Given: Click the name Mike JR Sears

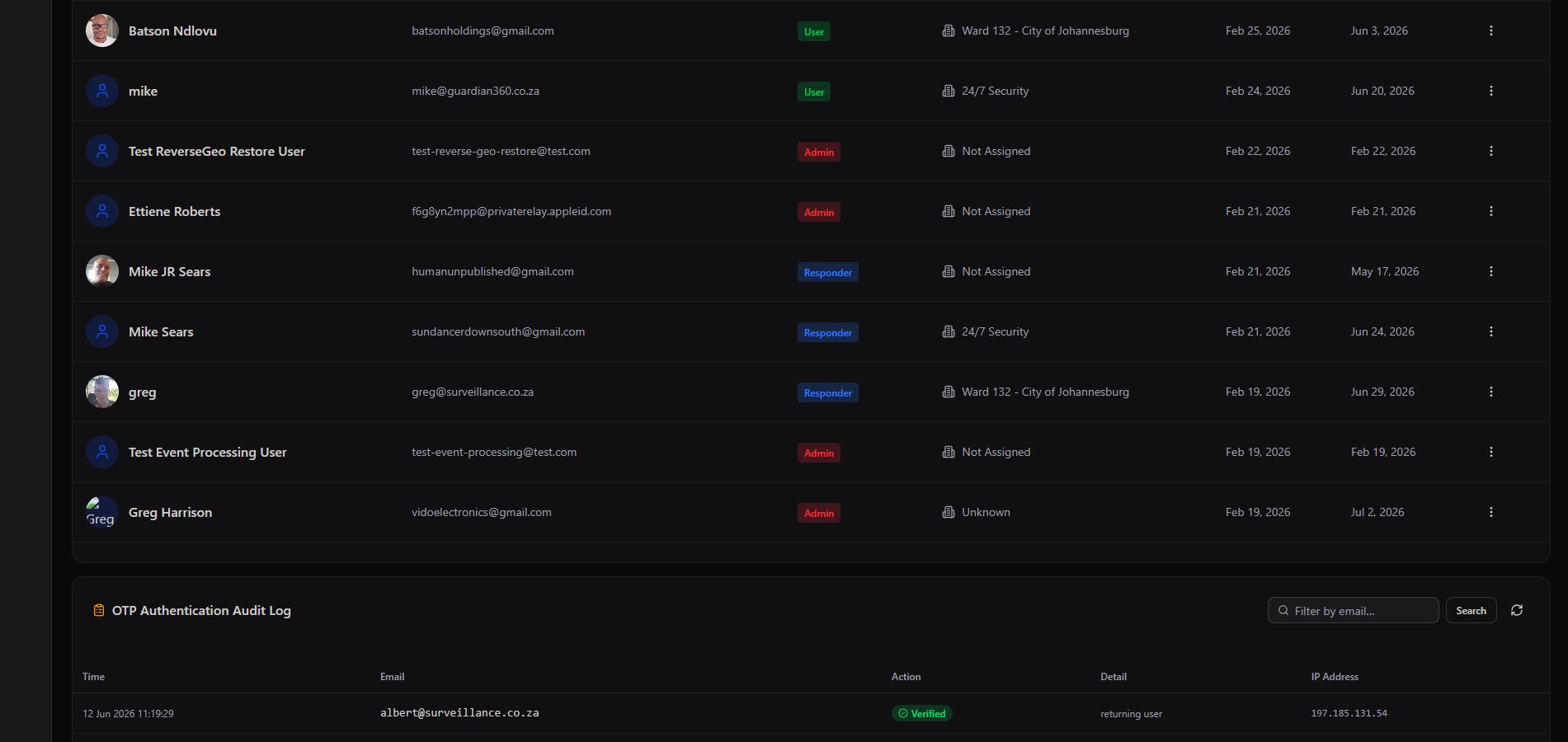Looking at the screenshot, I should pyautogui.click(x=169, y=271).
